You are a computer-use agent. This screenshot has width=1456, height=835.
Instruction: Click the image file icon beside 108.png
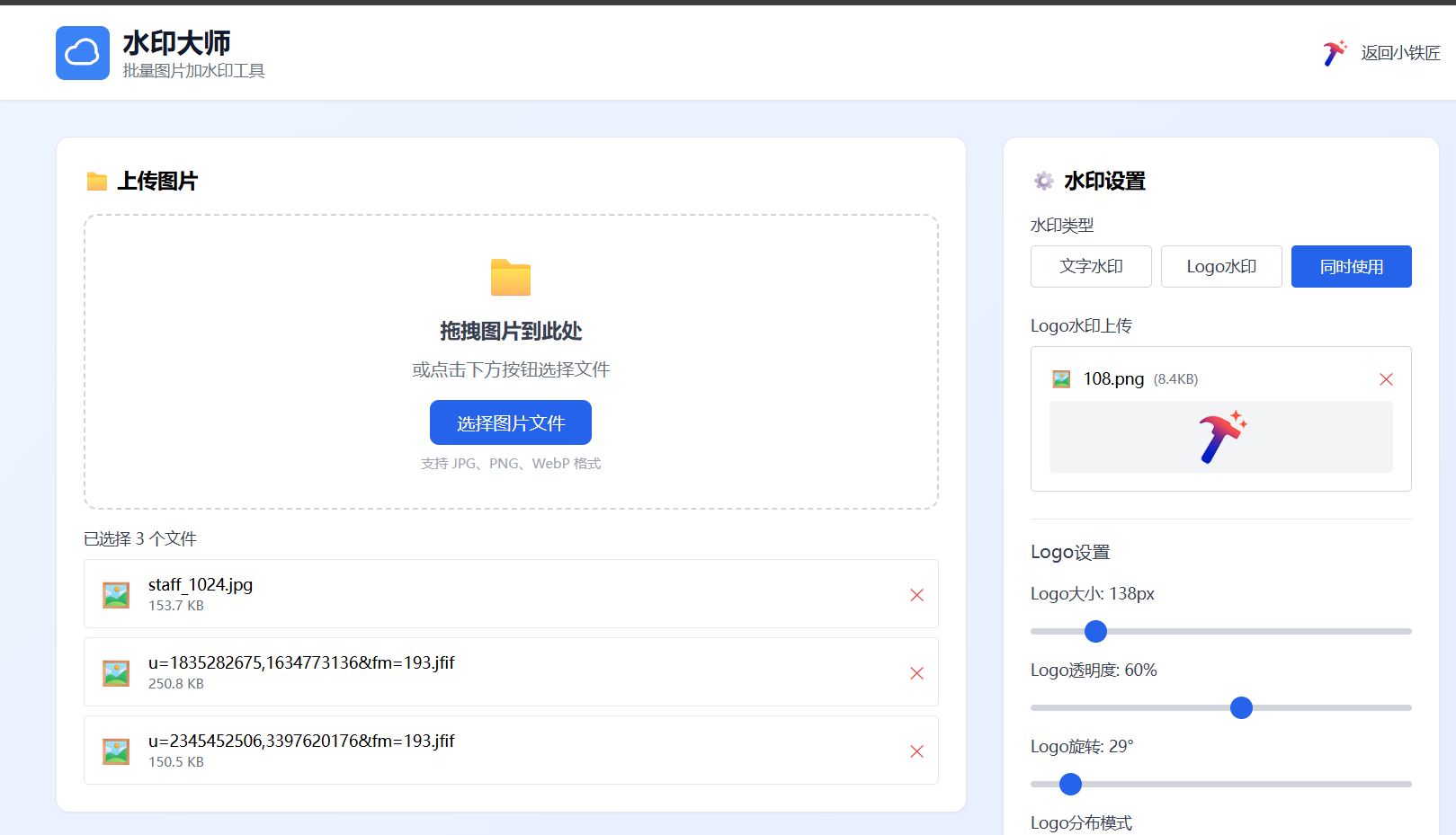click(1061, 379)
